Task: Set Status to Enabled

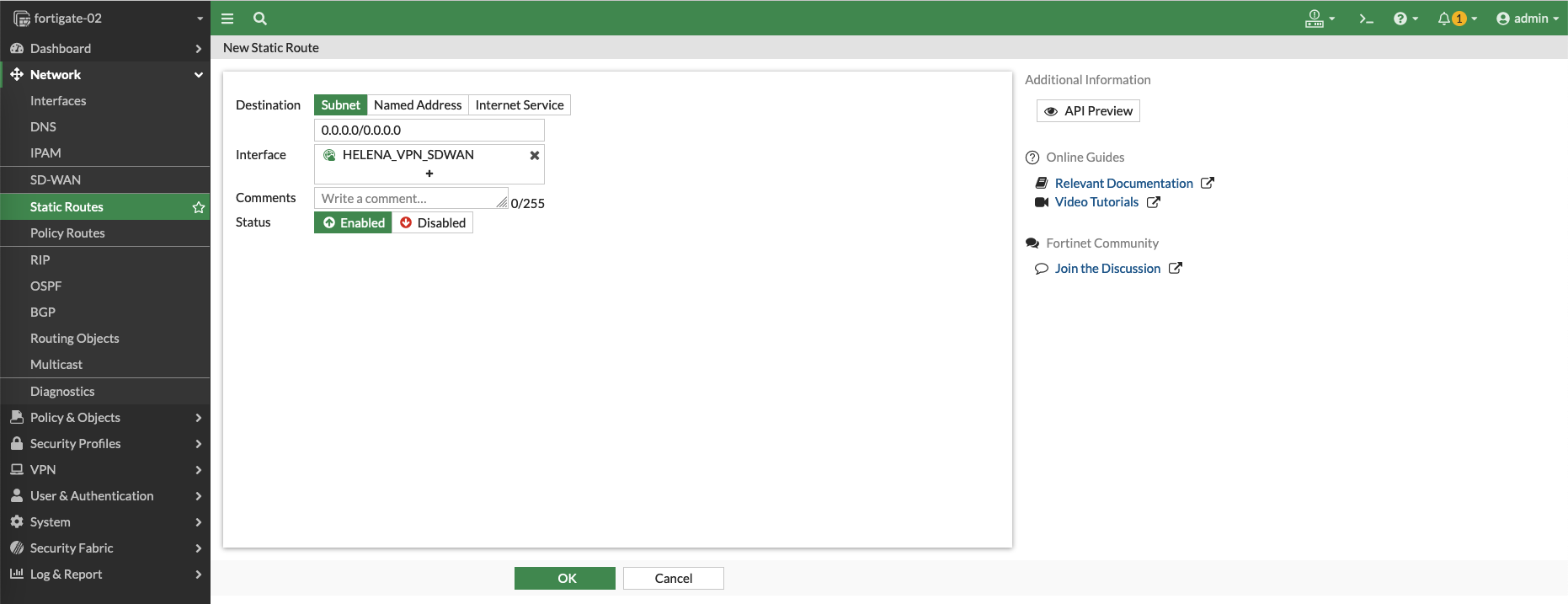Action: pos(354,223)
